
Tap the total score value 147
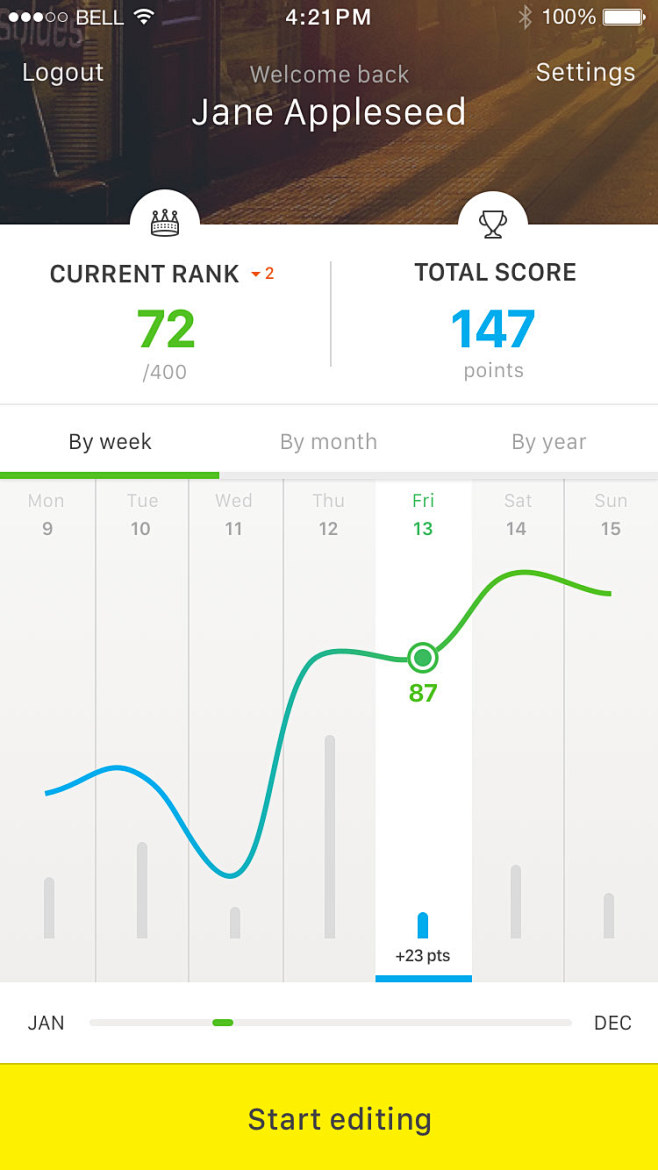pyautogui.click(x=493, y=329)
